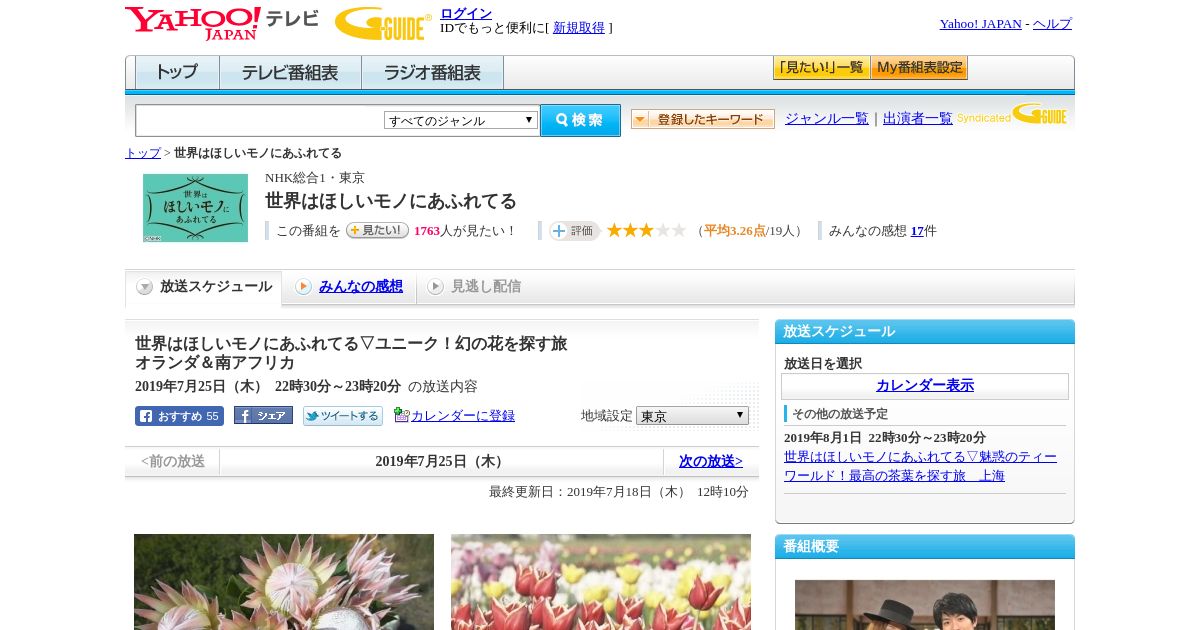Image resolution: width=1200 pixels, height=630 pixels.
Task: Click the 世界はほしいモノにあふれてる program logo thumbnail
Action: 195,208
